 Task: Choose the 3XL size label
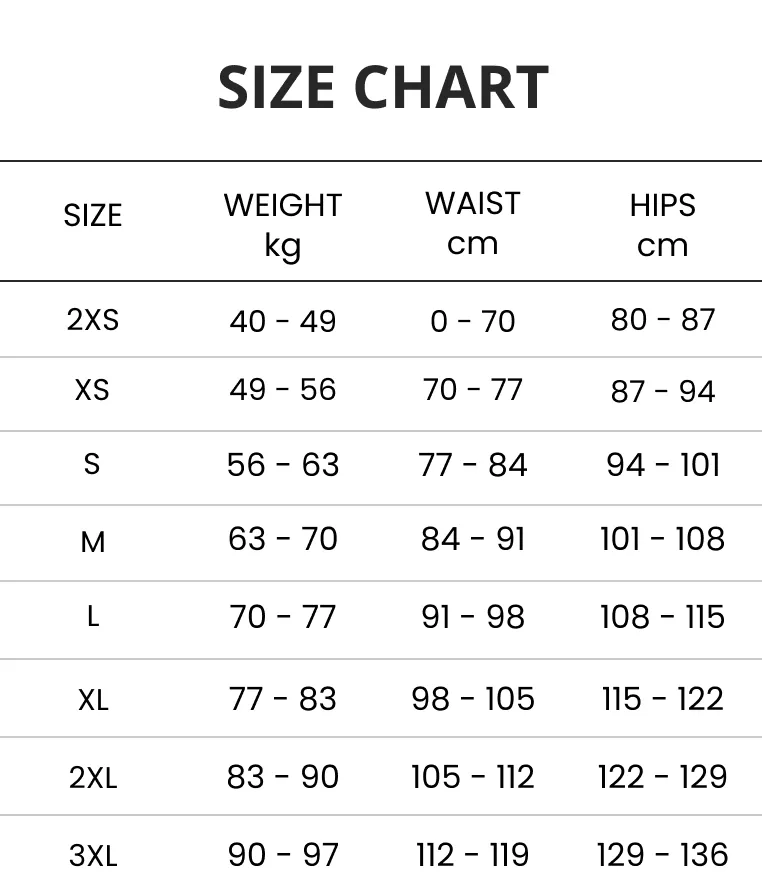pos(92,855)
